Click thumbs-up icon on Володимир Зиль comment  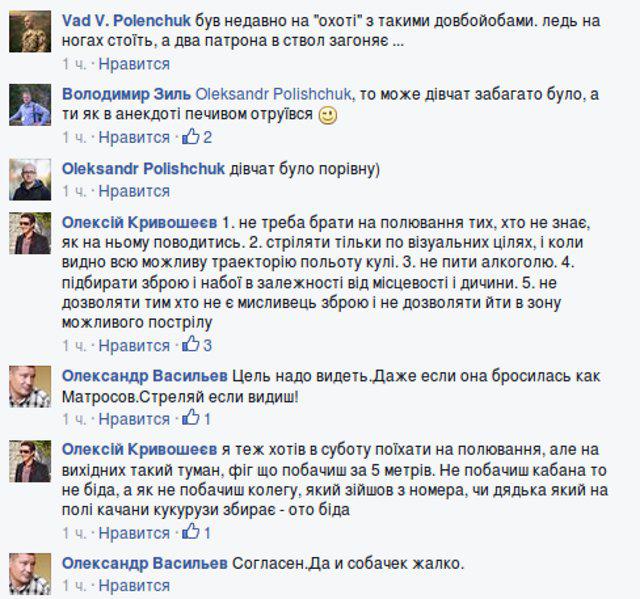pos(191,136)
